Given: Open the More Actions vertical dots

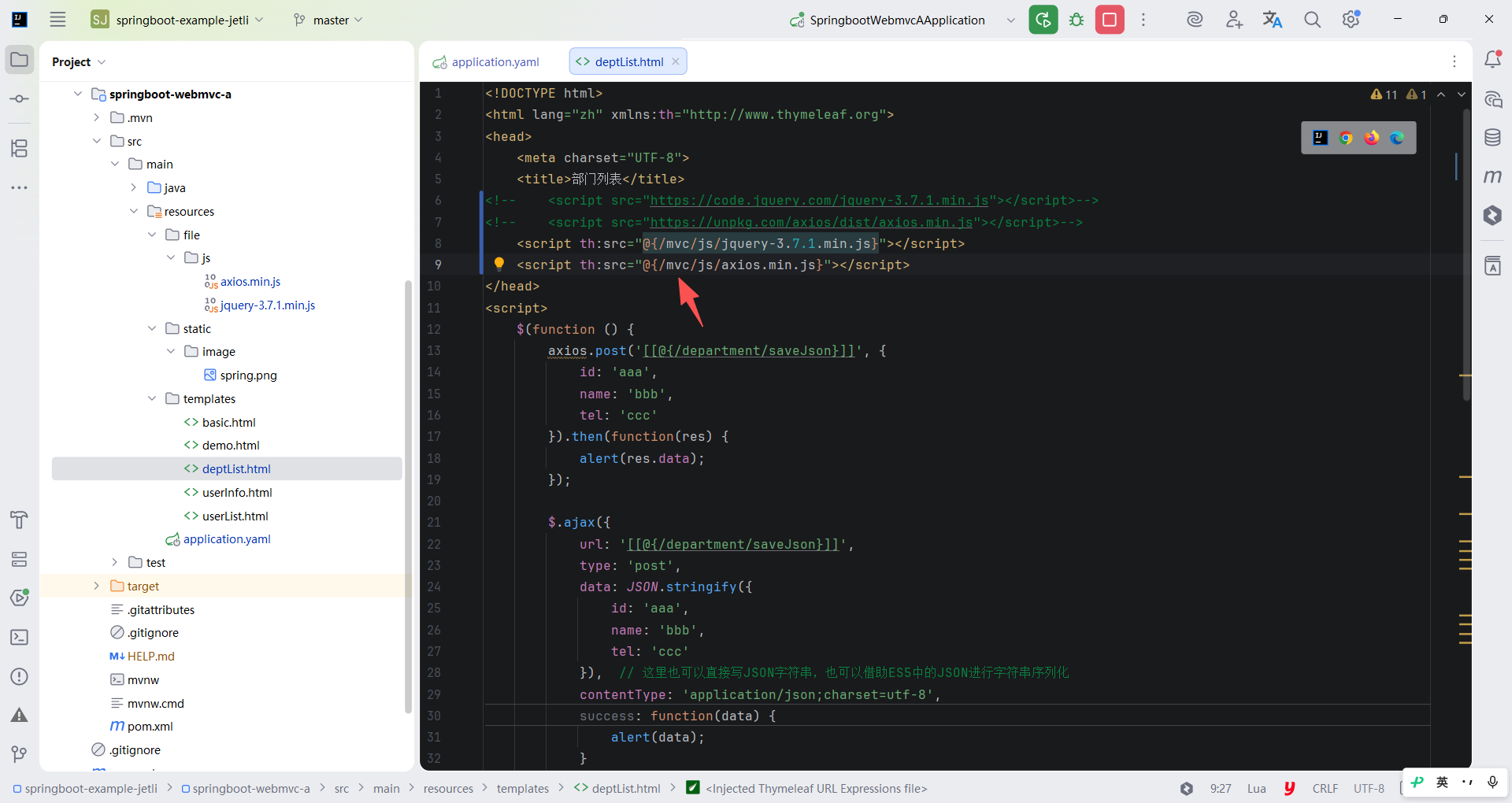Looking at the screenshot, I should pos(1143,20).
